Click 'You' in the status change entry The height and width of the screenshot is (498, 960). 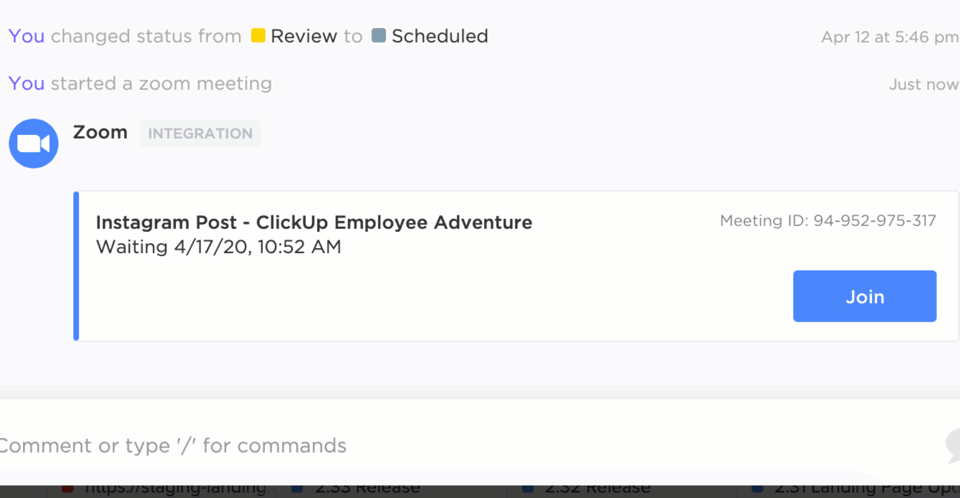(26, 36)
